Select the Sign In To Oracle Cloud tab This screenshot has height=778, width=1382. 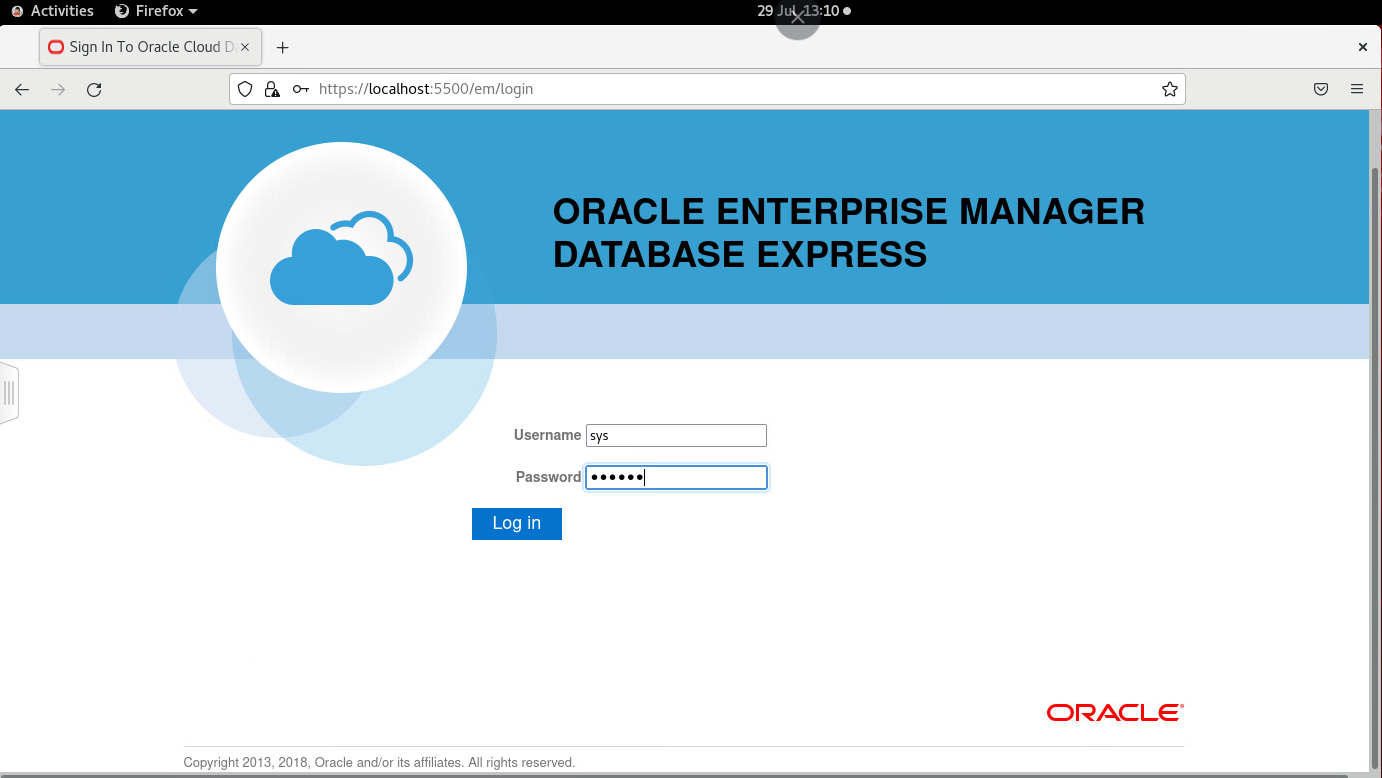[x=151, y=47]
